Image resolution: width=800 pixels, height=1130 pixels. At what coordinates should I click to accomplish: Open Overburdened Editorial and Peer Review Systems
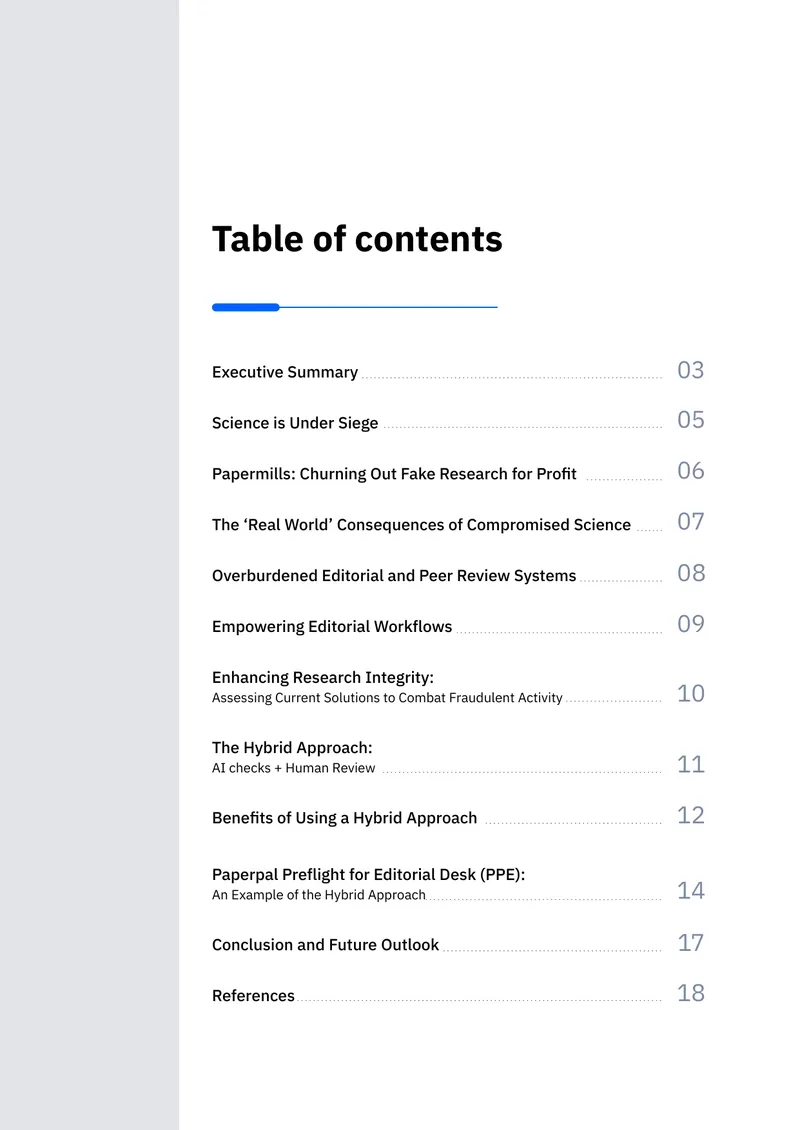coord(394,575)
